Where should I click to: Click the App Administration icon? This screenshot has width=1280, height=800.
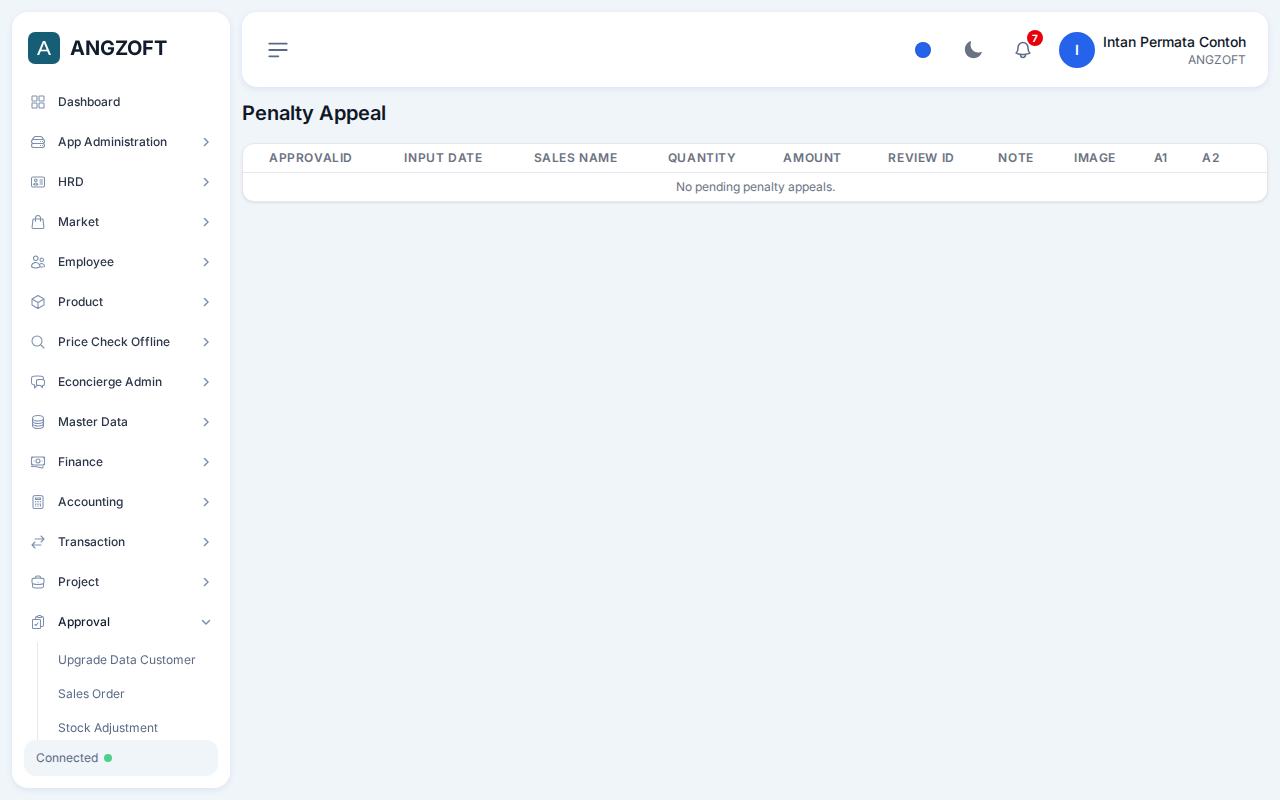coord(38,142)
